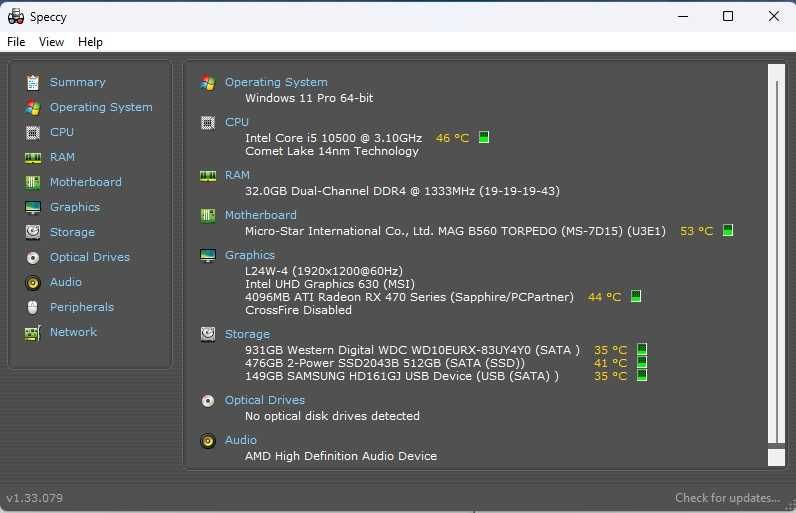Open the Graphics heading link in summary

(250, 255)
